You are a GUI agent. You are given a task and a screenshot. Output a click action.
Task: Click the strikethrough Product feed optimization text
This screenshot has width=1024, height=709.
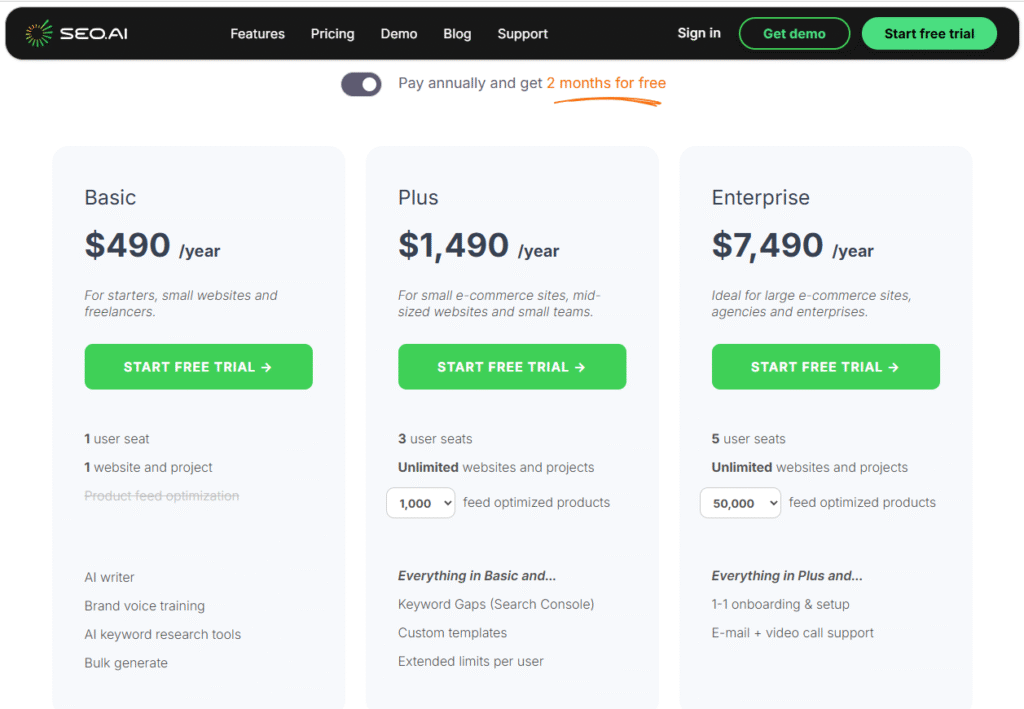point(162,496)
